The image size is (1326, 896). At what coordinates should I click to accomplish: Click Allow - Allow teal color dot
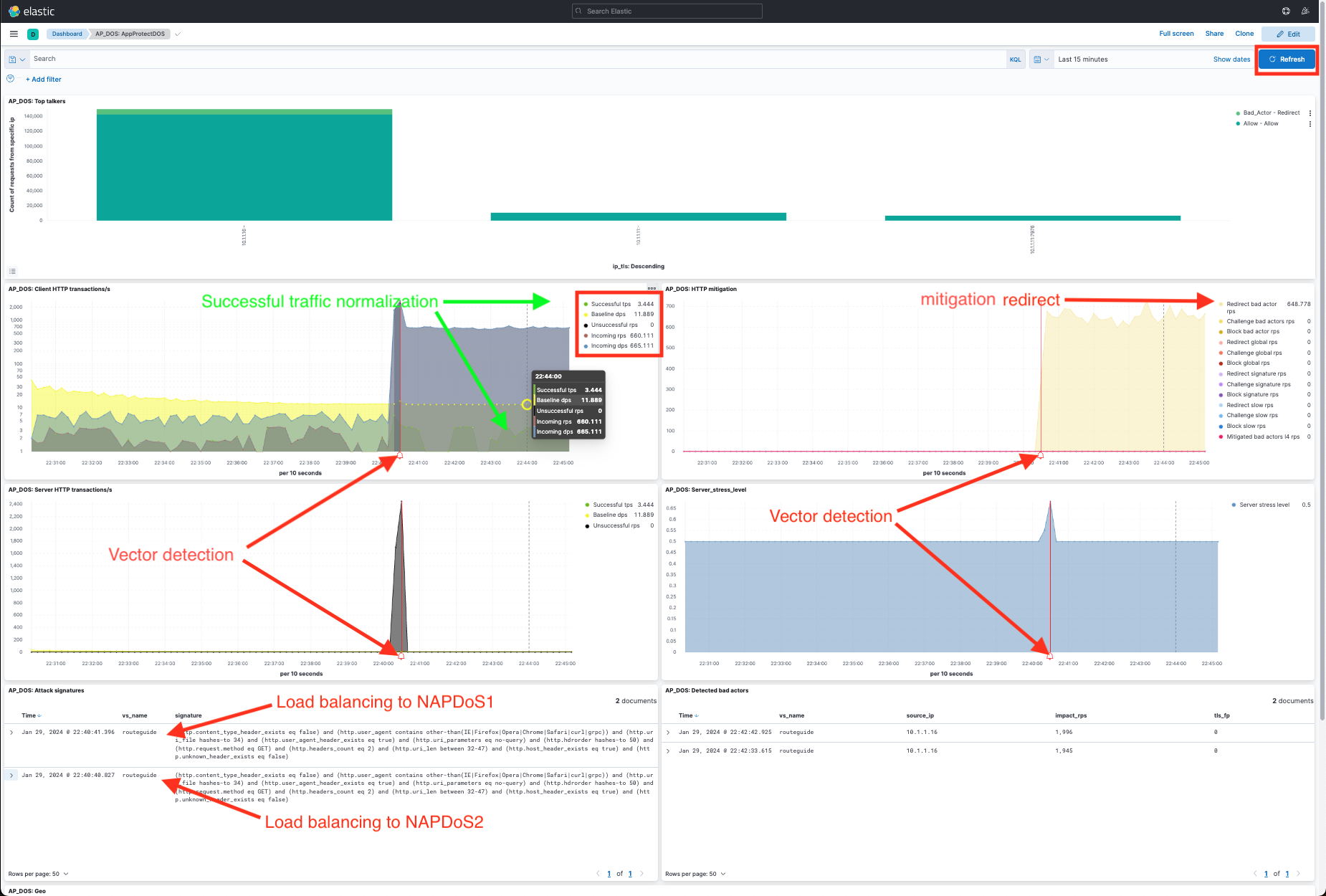[1238, 124]
